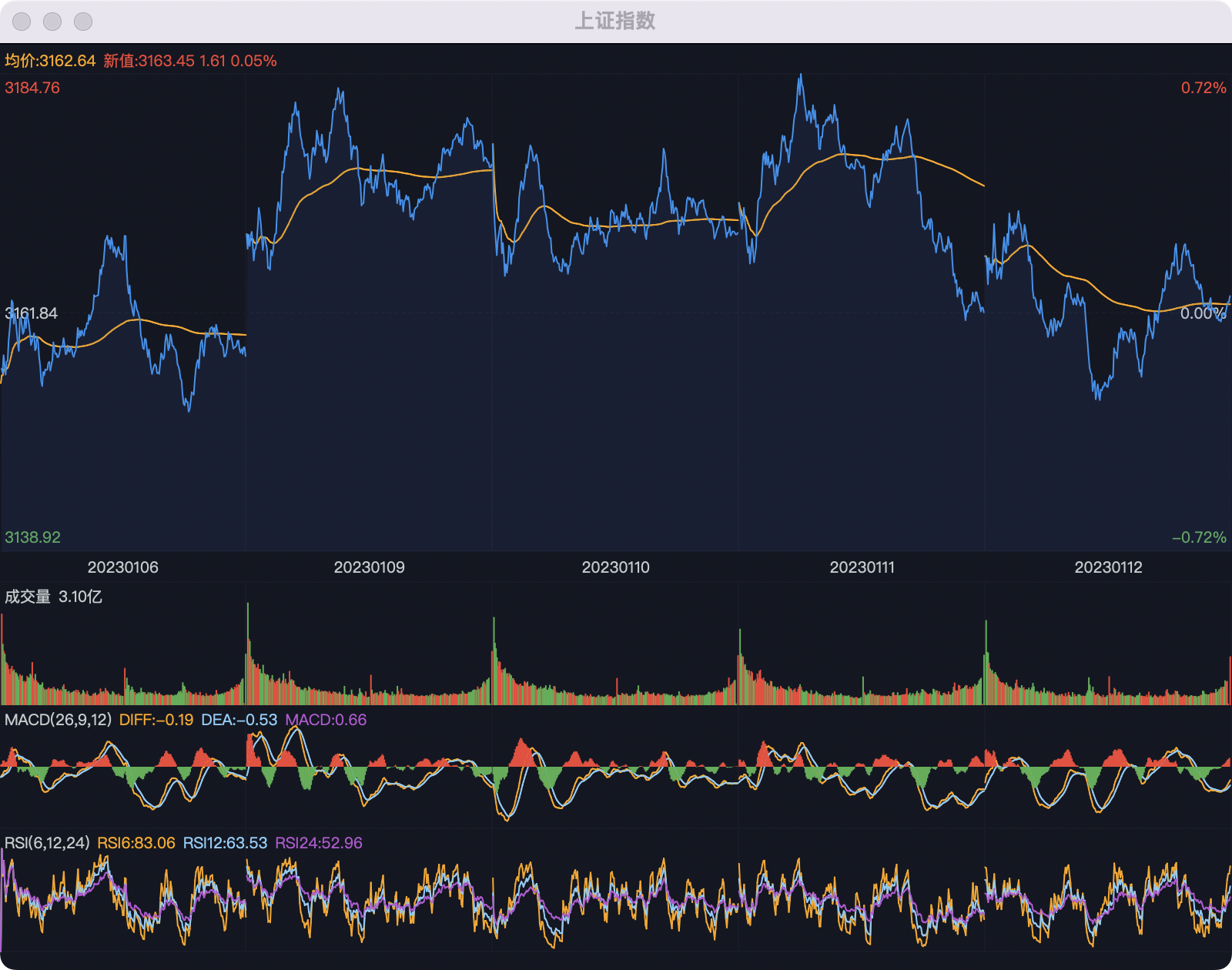Click the upper 0.72% axis label

click(1204, 88)
